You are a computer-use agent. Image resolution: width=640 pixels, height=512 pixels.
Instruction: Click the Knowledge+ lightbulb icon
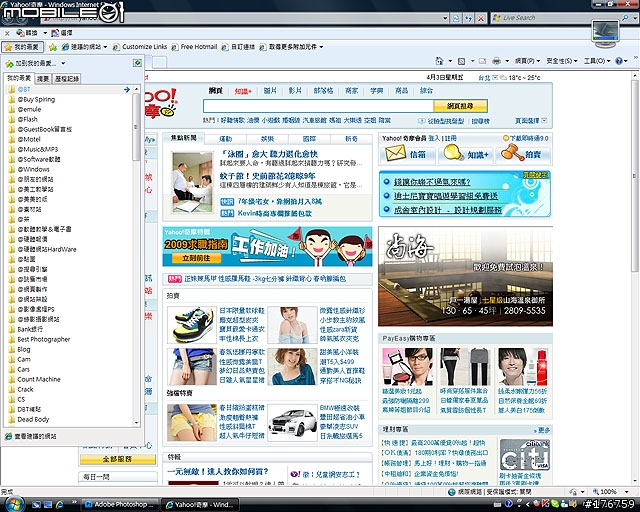coord(453,154)
